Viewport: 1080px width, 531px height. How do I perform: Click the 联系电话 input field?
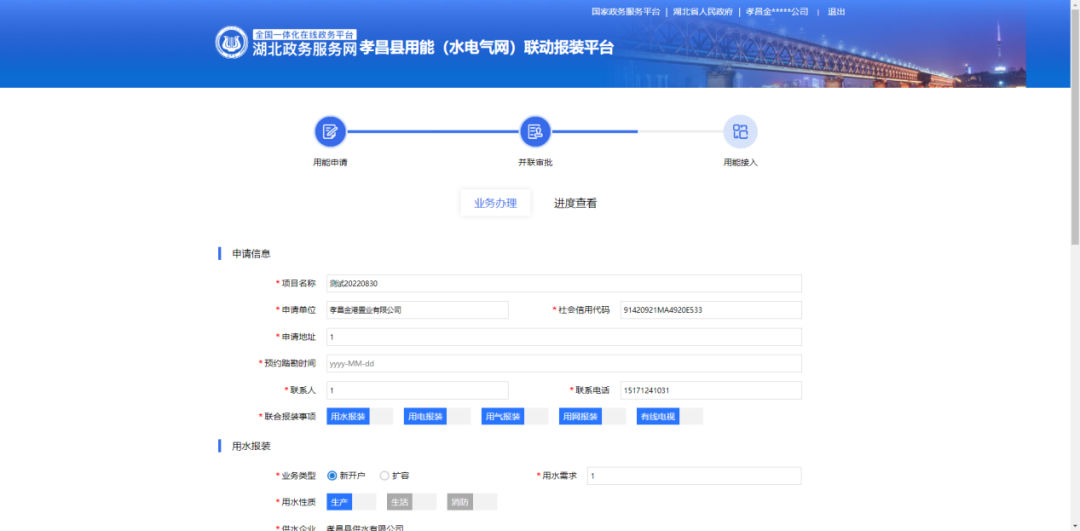coord(710,390)
